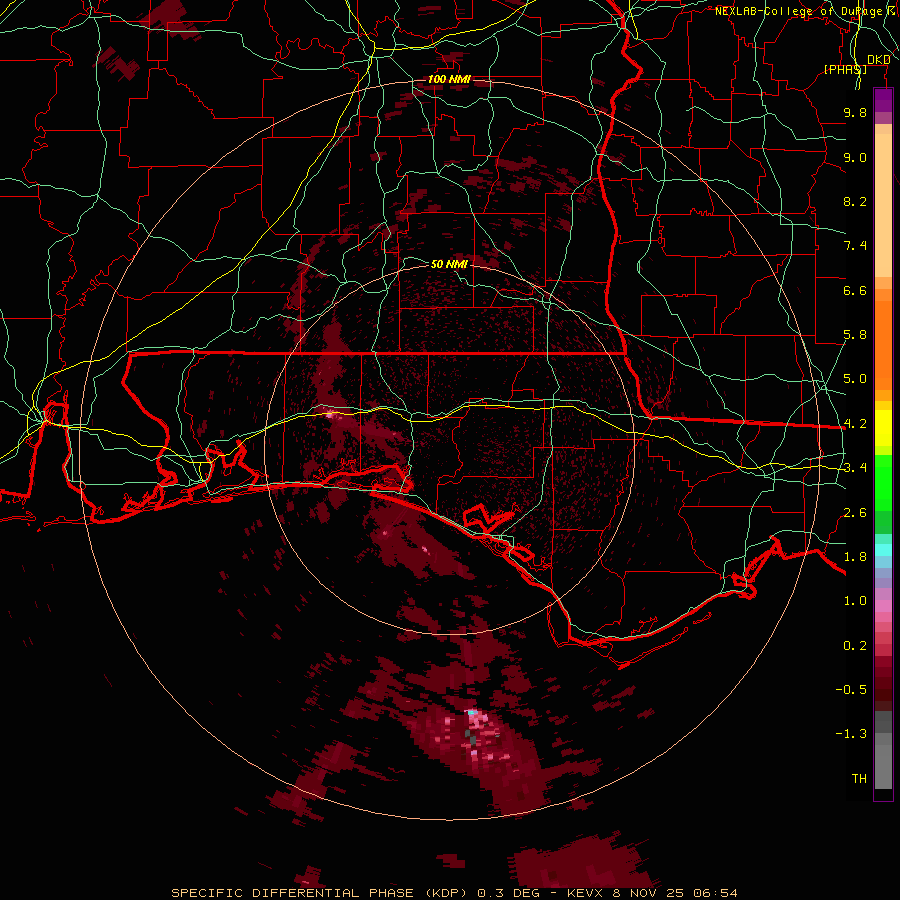The height and width of the screenshot is (900, 900).
Task: Click the [PHAS] label above the color scale
Action: click(845, 69)
